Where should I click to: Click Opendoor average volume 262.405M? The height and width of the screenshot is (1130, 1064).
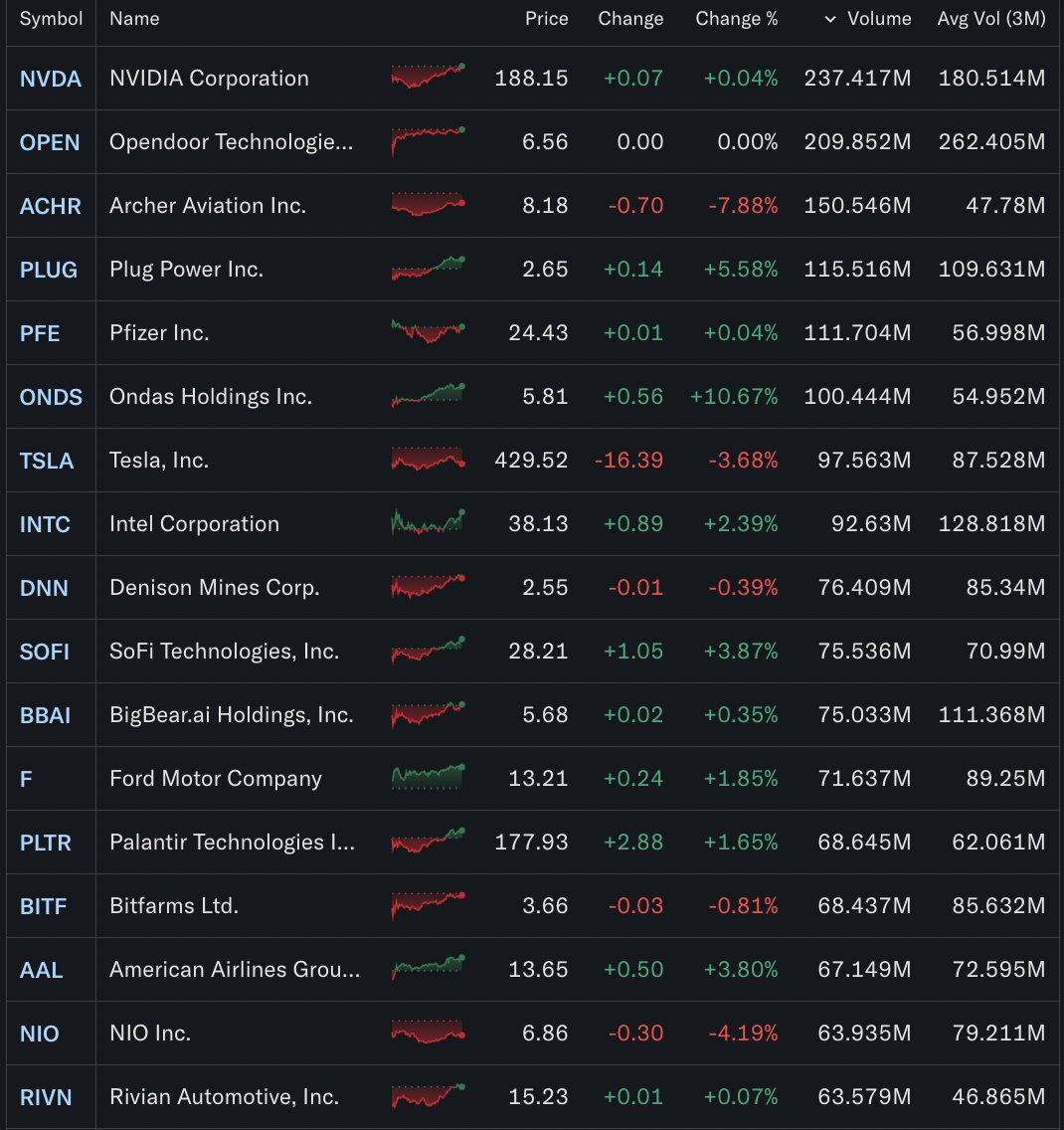pyautogui.click(x=991, y=142)
